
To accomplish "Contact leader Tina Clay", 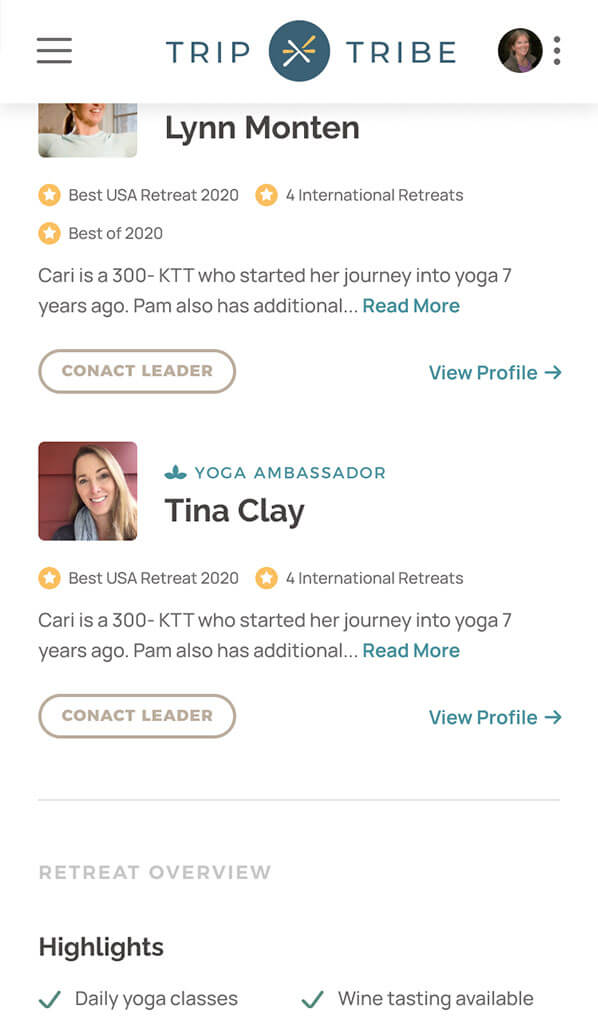I will (137, 716).
